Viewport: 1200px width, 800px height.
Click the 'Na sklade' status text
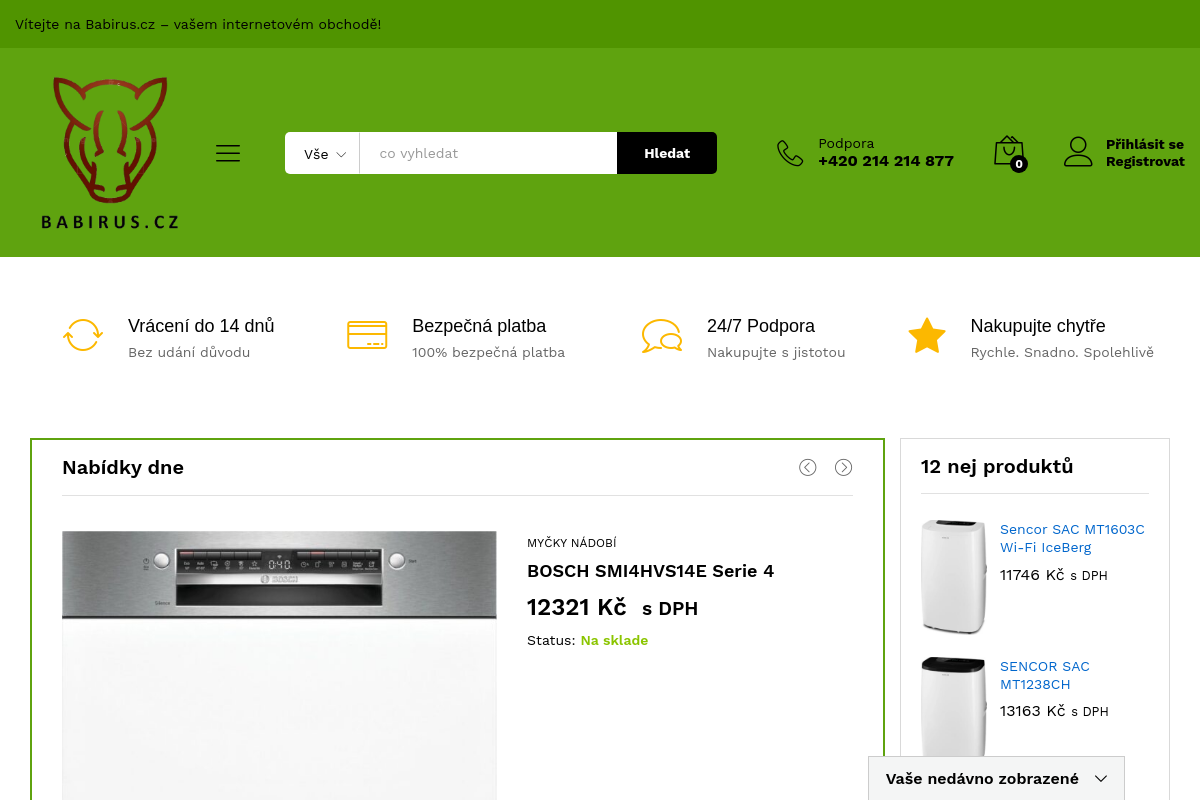[x=614, y=640]
